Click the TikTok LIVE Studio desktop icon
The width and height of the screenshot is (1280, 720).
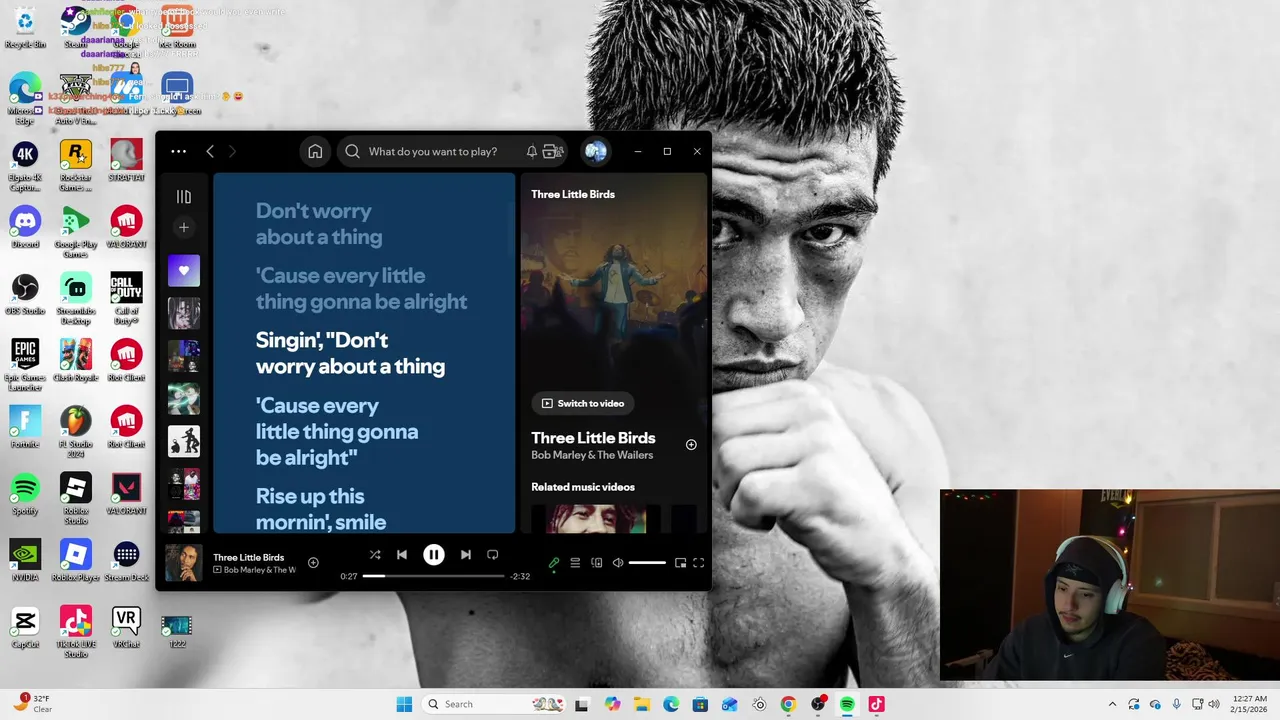click(75, 632)
